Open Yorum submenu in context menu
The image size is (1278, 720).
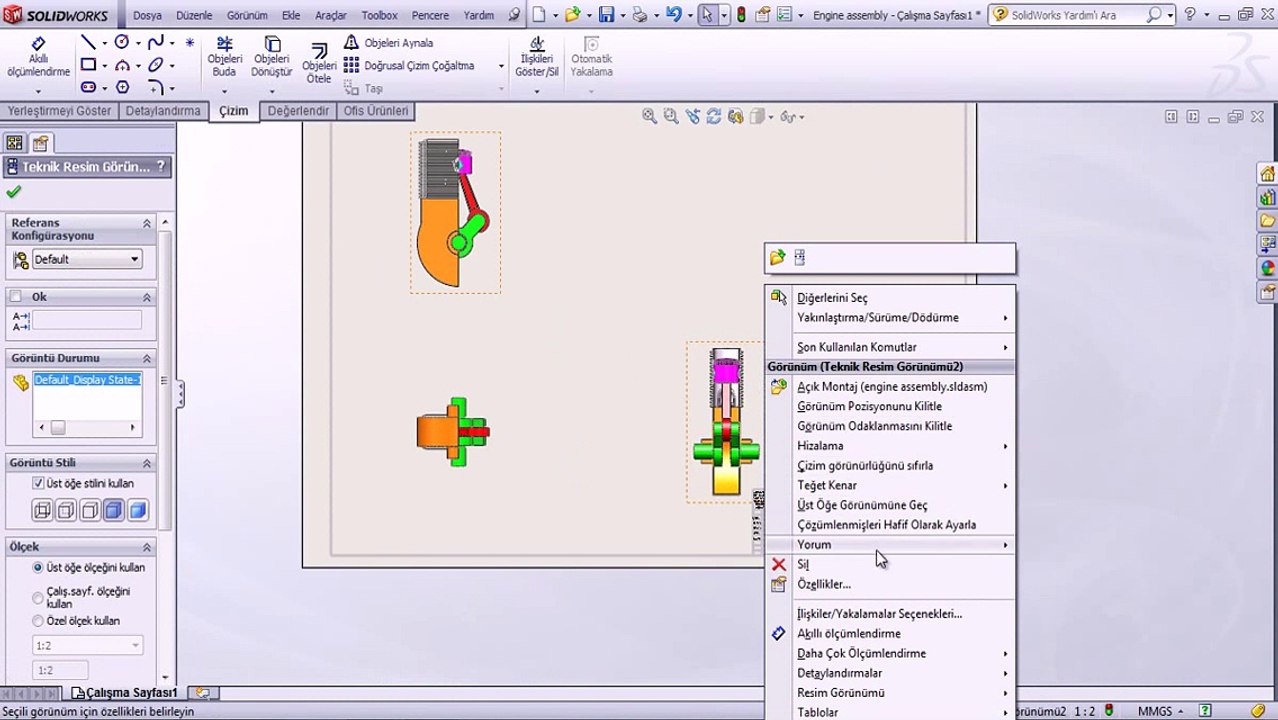click(890, 545)
